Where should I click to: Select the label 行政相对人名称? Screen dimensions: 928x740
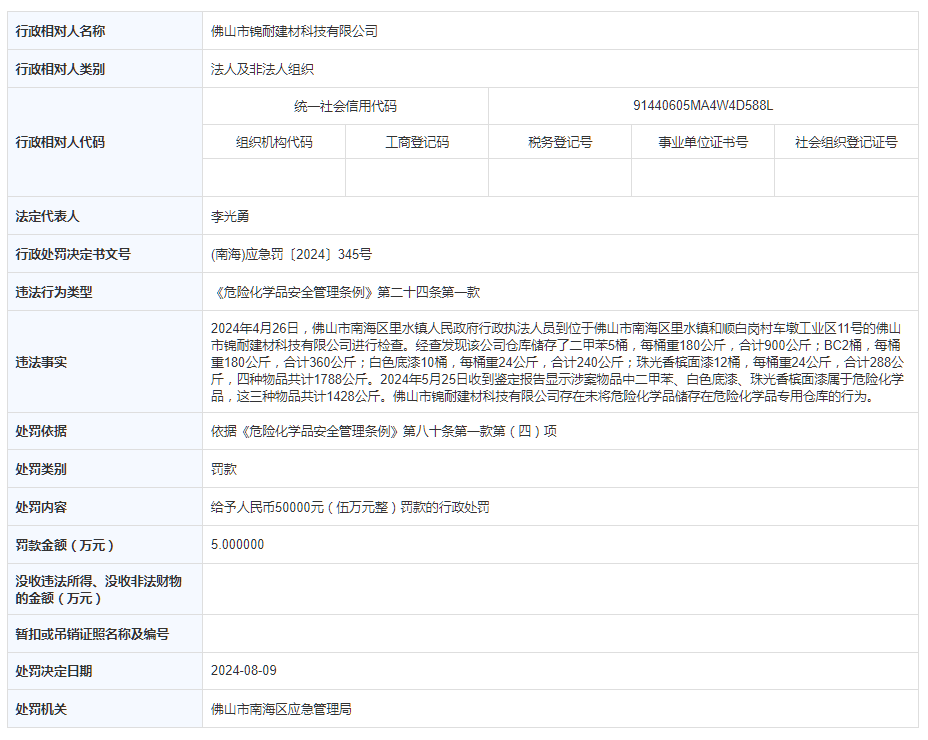point(60,31)
